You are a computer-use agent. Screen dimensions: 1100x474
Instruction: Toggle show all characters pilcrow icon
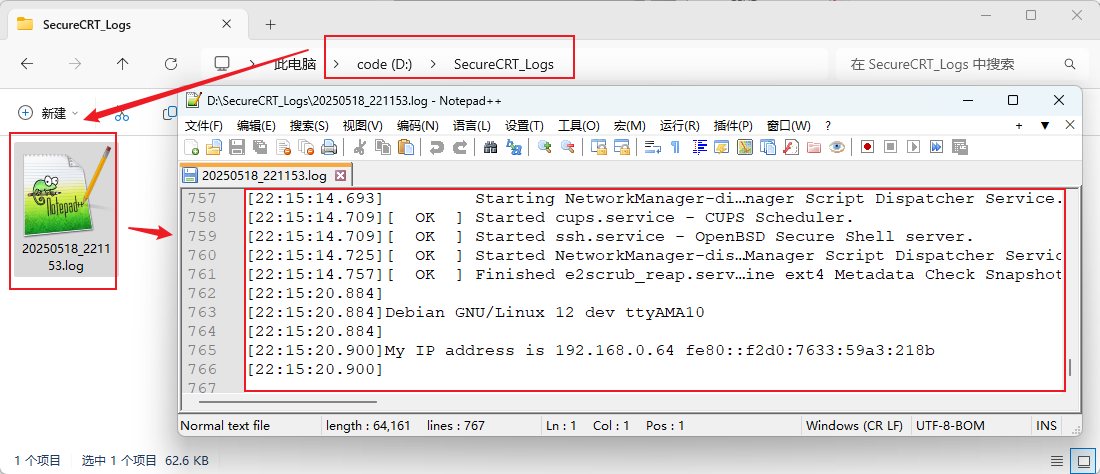[x=675, y=147]
